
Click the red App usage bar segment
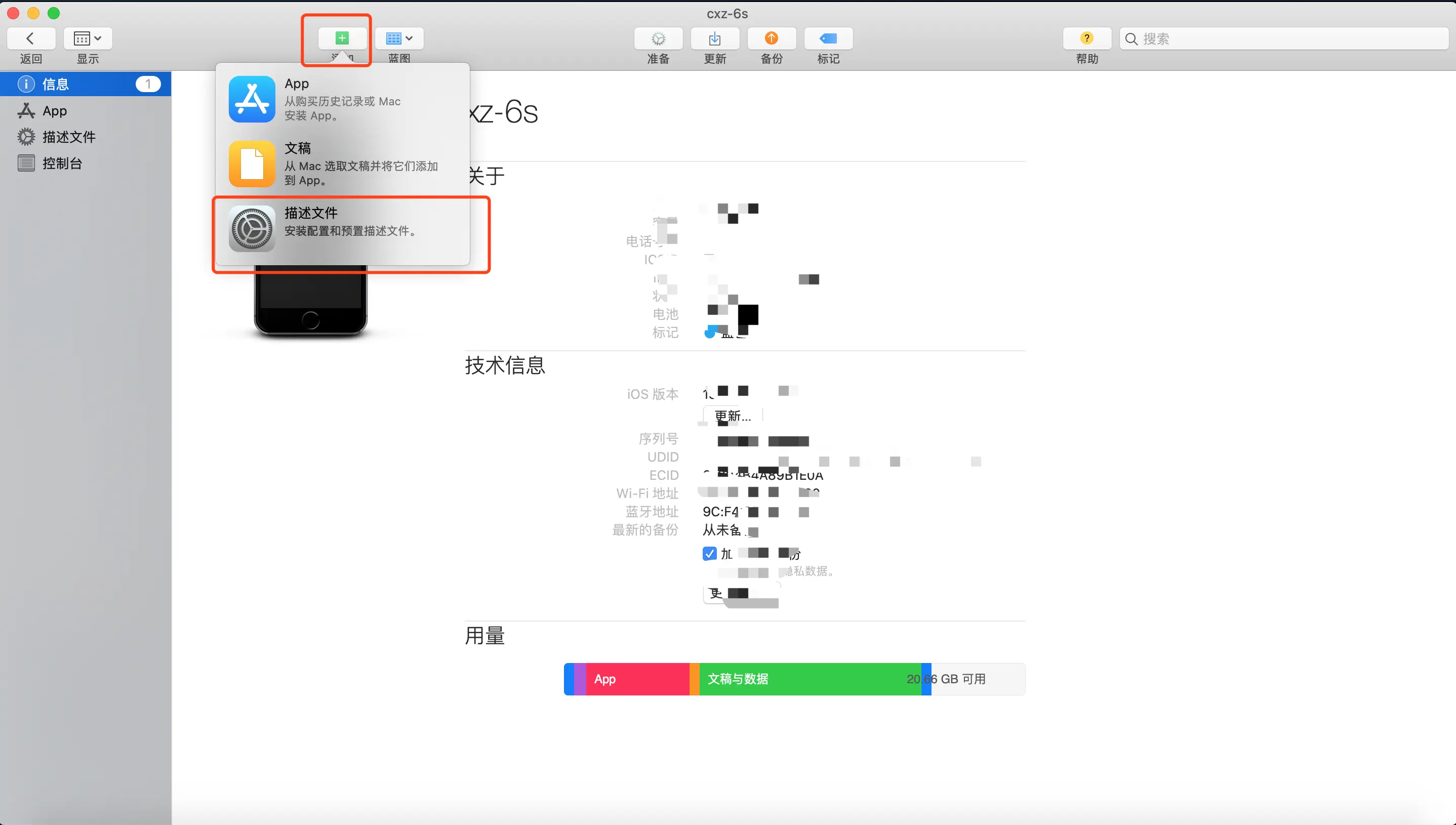[637, 679]
